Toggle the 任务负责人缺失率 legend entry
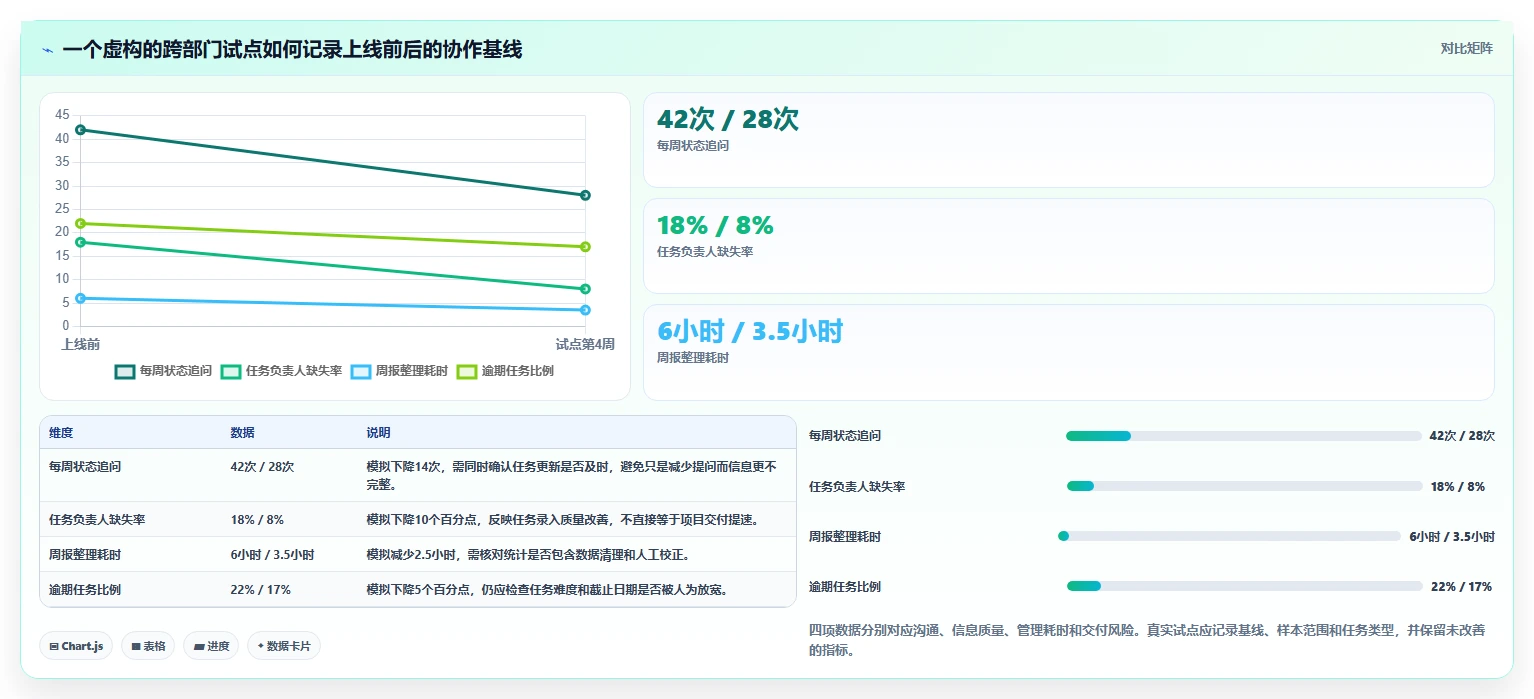Screen dimensions: 1534x699 282,371
